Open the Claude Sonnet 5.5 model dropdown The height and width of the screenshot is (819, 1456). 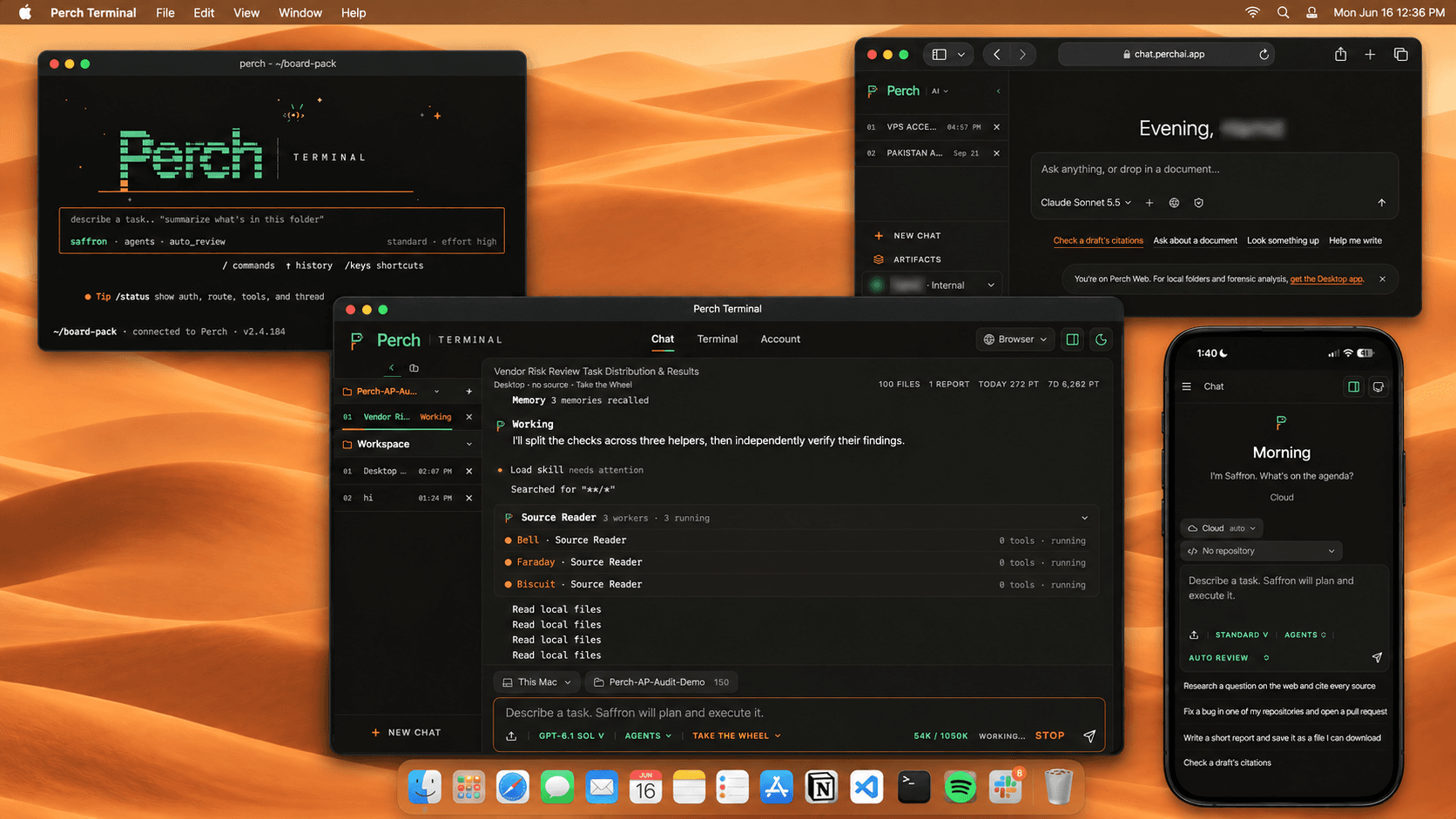(1086, 203)
